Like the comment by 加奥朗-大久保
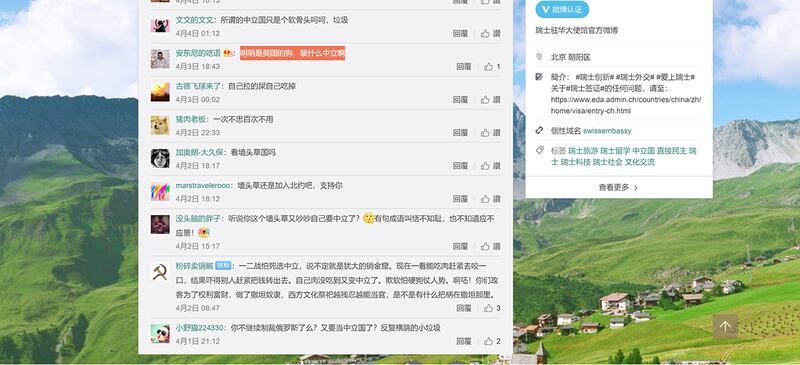The height and width of the screenshot is (365, 800). coord(490,166)
